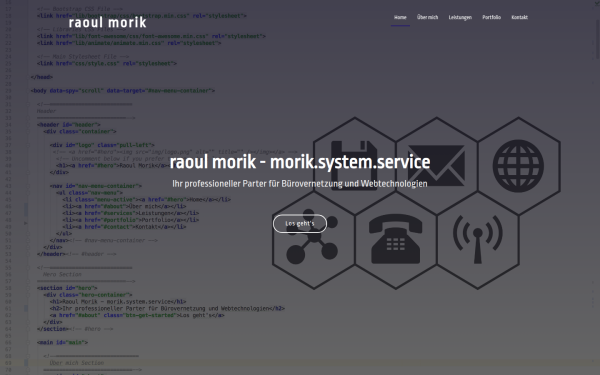Click the headline "raoul morik - morik.system.service"
This screenshot has width=600, height=375.
click(x=300, y=162)
